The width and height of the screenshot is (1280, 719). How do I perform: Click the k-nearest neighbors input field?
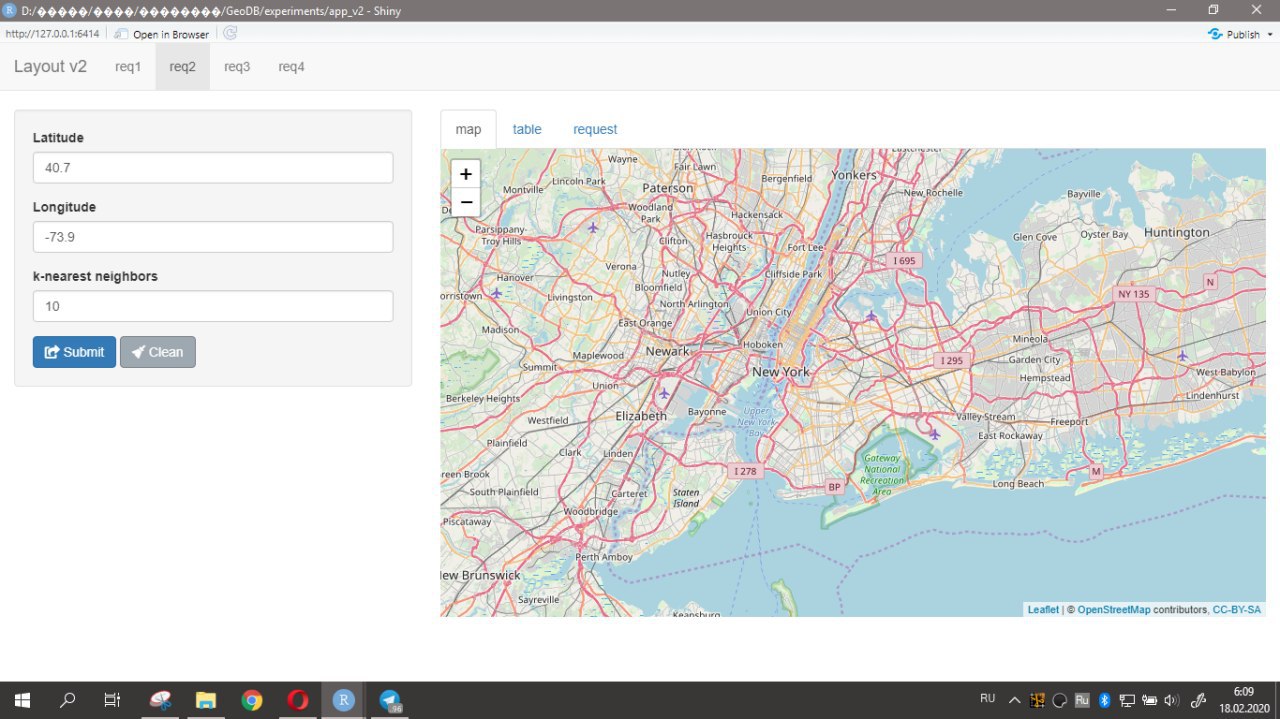pyautogui.click(x=213, y=306)
